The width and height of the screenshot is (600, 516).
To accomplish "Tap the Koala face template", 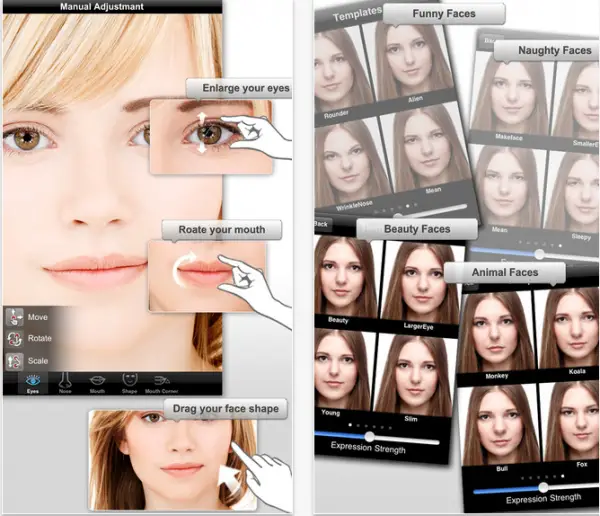I will coord(568,331).
